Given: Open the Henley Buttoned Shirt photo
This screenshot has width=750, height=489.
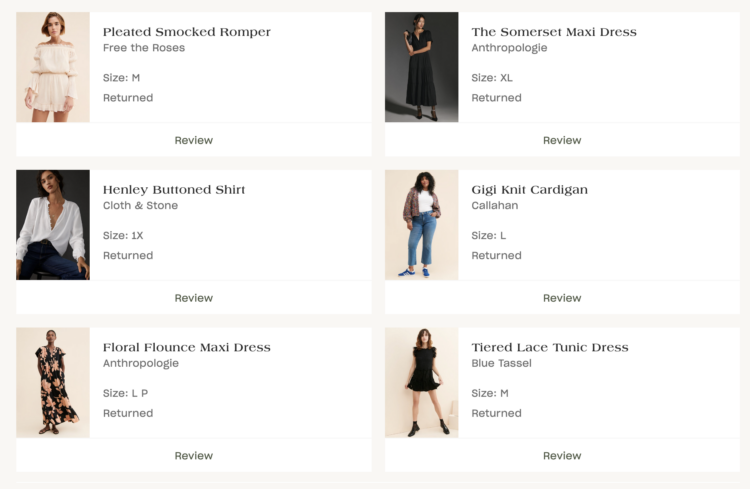Looking at the screenshot, I should pyautogui.click(x=53, y=225).
